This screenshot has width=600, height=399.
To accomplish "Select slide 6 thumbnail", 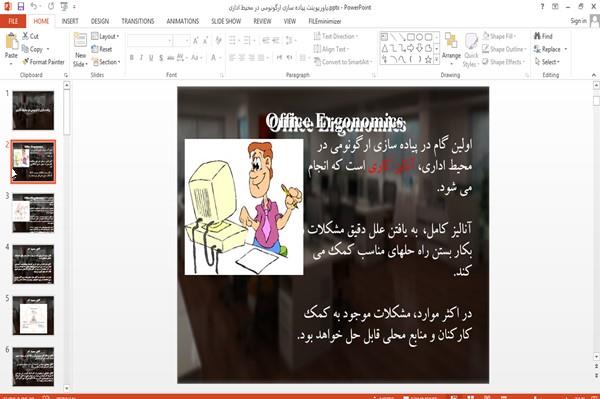I will tap(33, 366).
